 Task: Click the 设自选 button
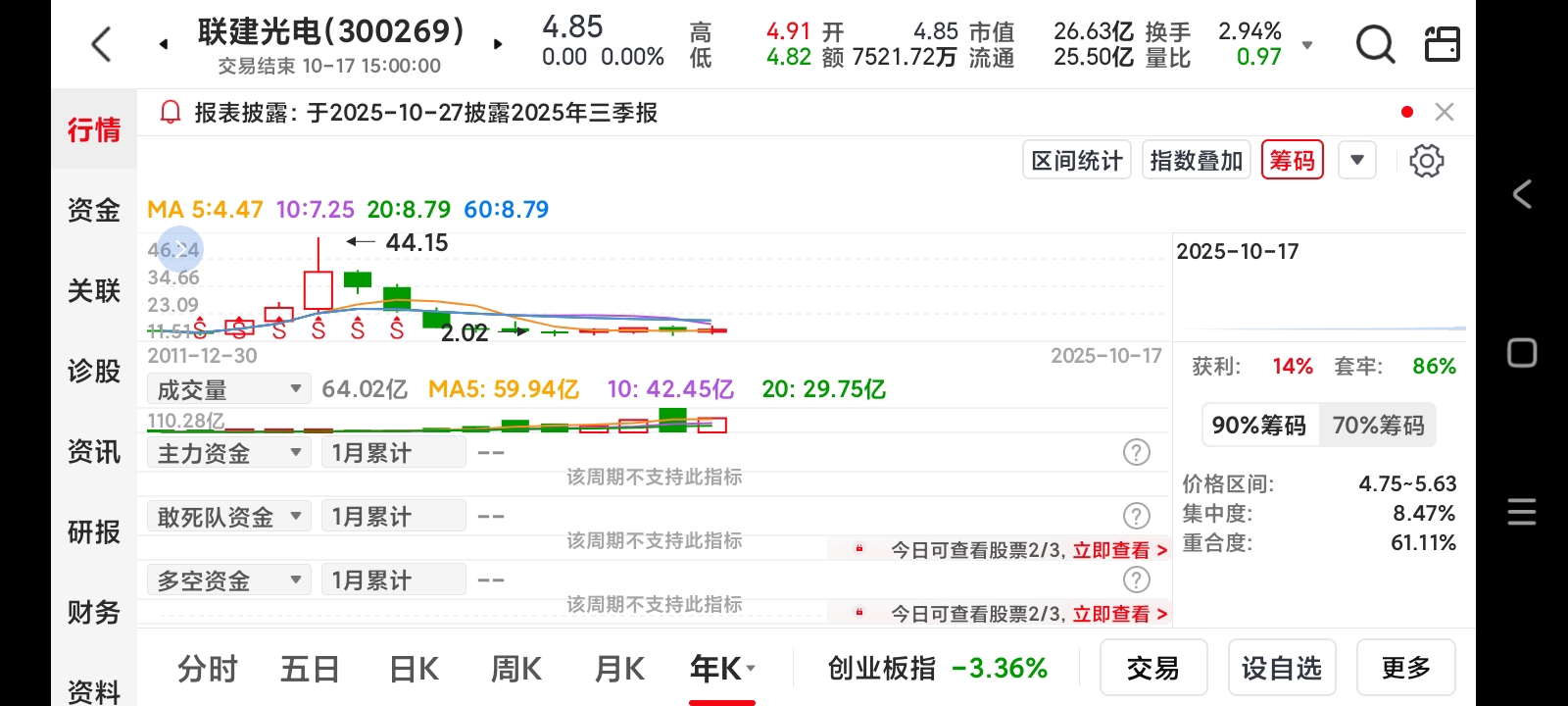pos(1282,668)
